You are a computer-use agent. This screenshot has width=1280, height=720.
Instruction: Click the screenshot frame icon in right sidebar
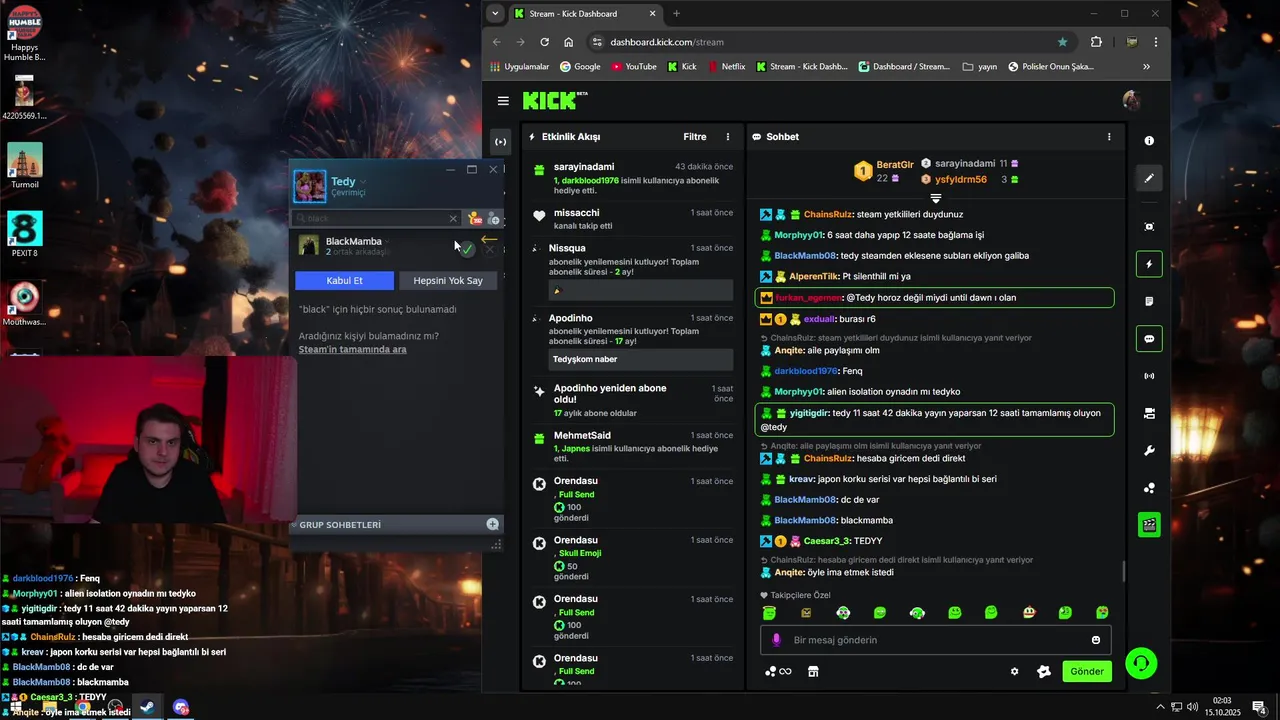[1149, 227]
